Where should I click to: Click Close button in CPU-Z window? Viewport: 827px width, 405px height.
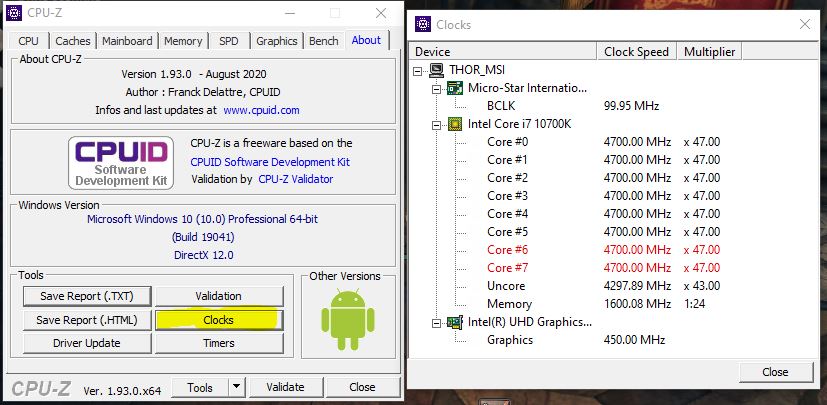[362, 387]
